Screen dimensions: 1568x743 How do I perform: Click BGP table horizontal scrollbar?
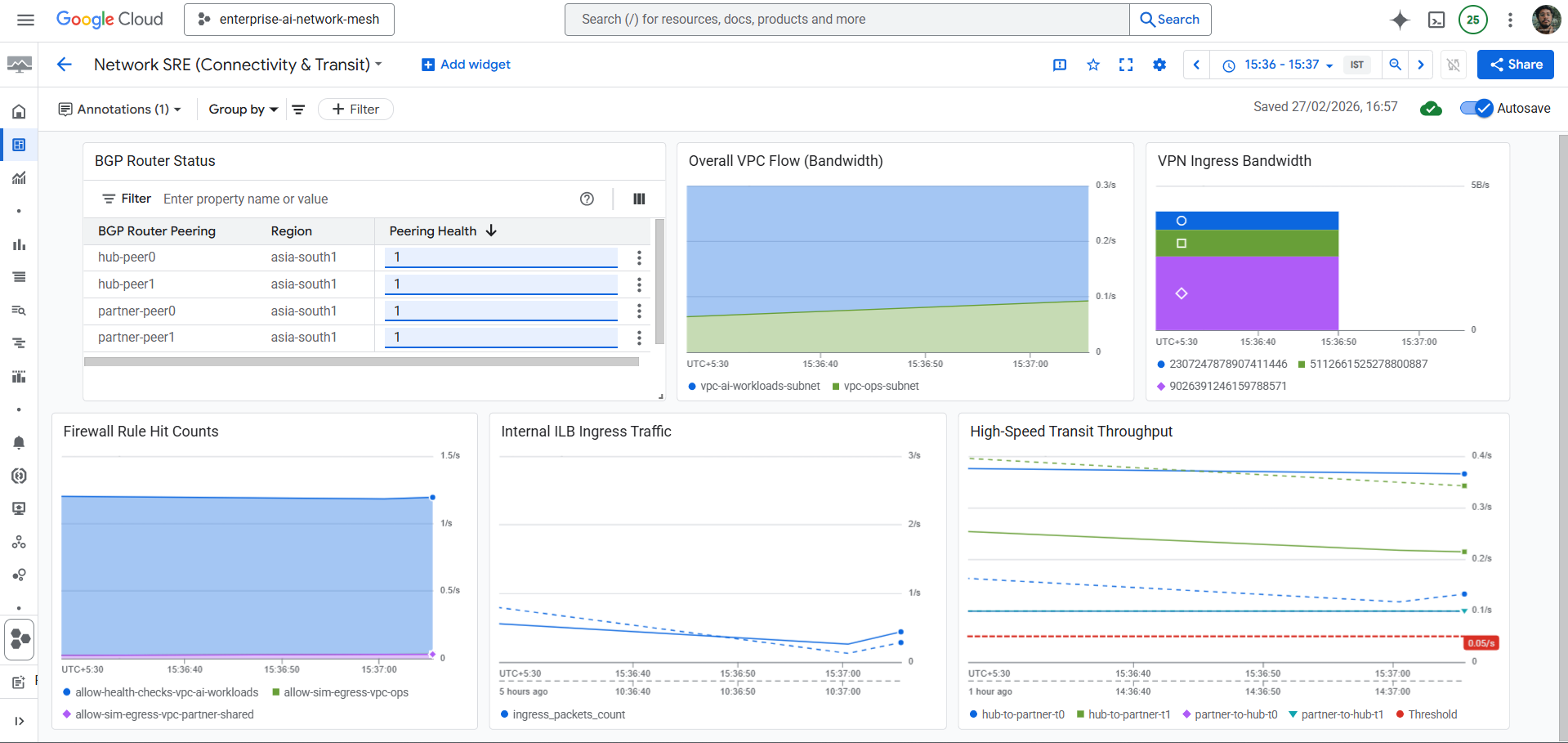pyautogui.click(x=361, y=361)
